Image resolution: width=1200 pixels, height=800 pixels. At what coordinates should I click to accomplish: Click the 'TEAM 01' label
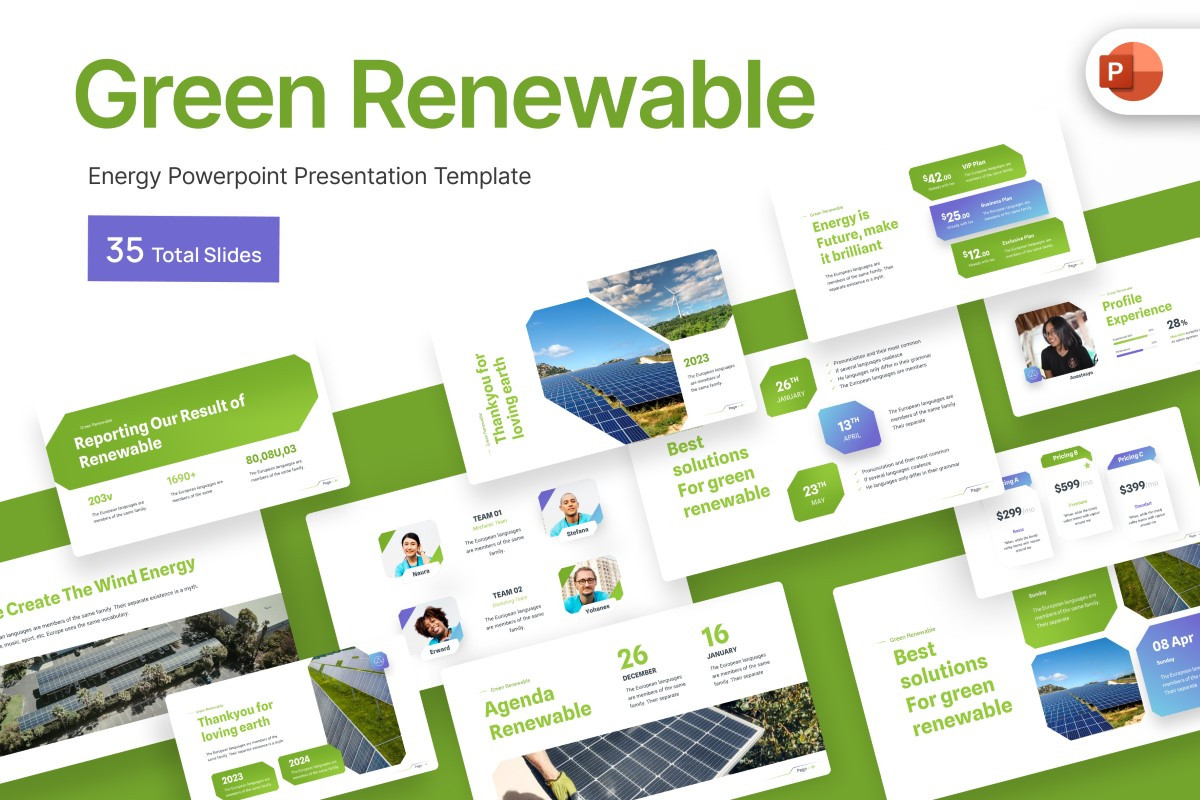pos(488,517)
